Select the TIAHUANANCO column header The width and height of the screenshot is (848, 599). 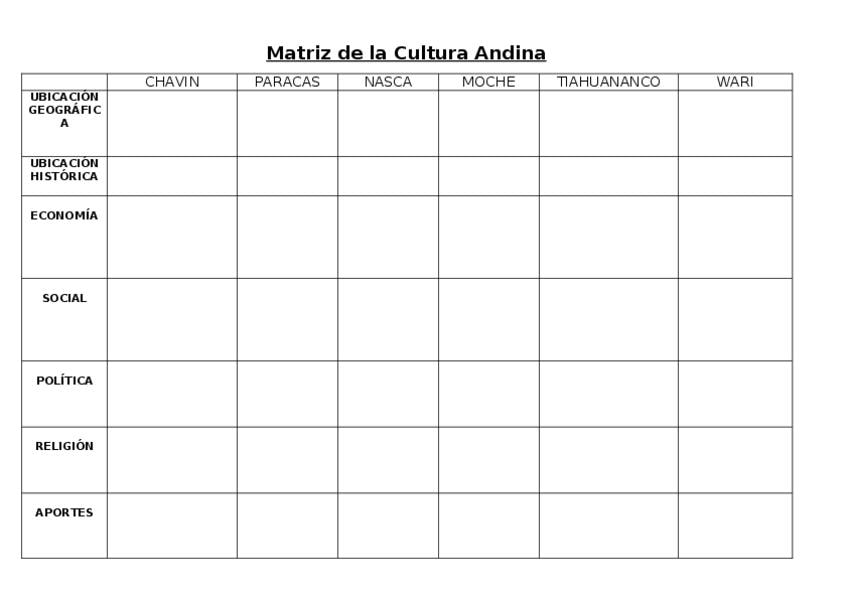[x=608, y=82]
